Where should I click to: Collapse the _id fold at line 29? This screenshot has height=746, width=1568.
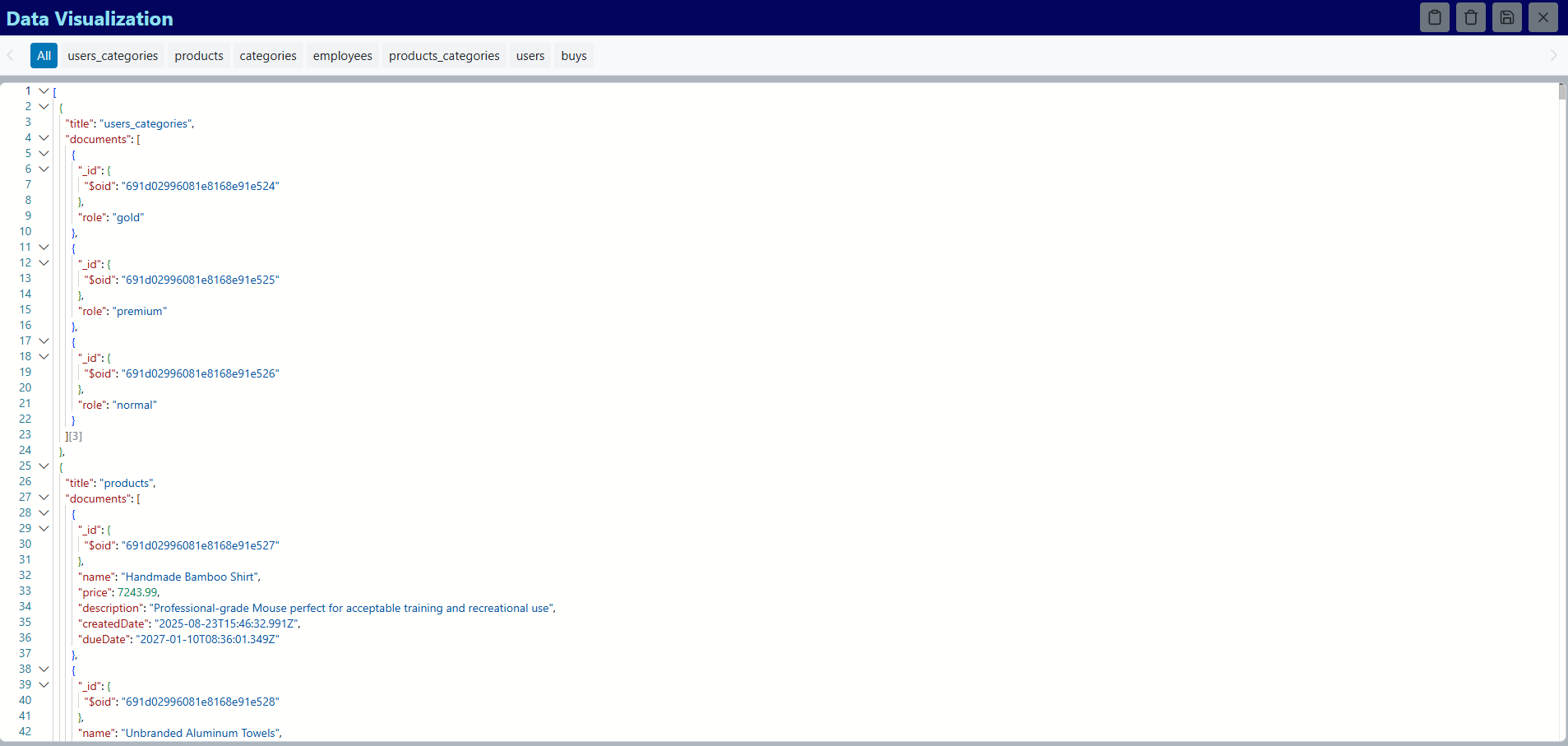[x=44, y=529]
